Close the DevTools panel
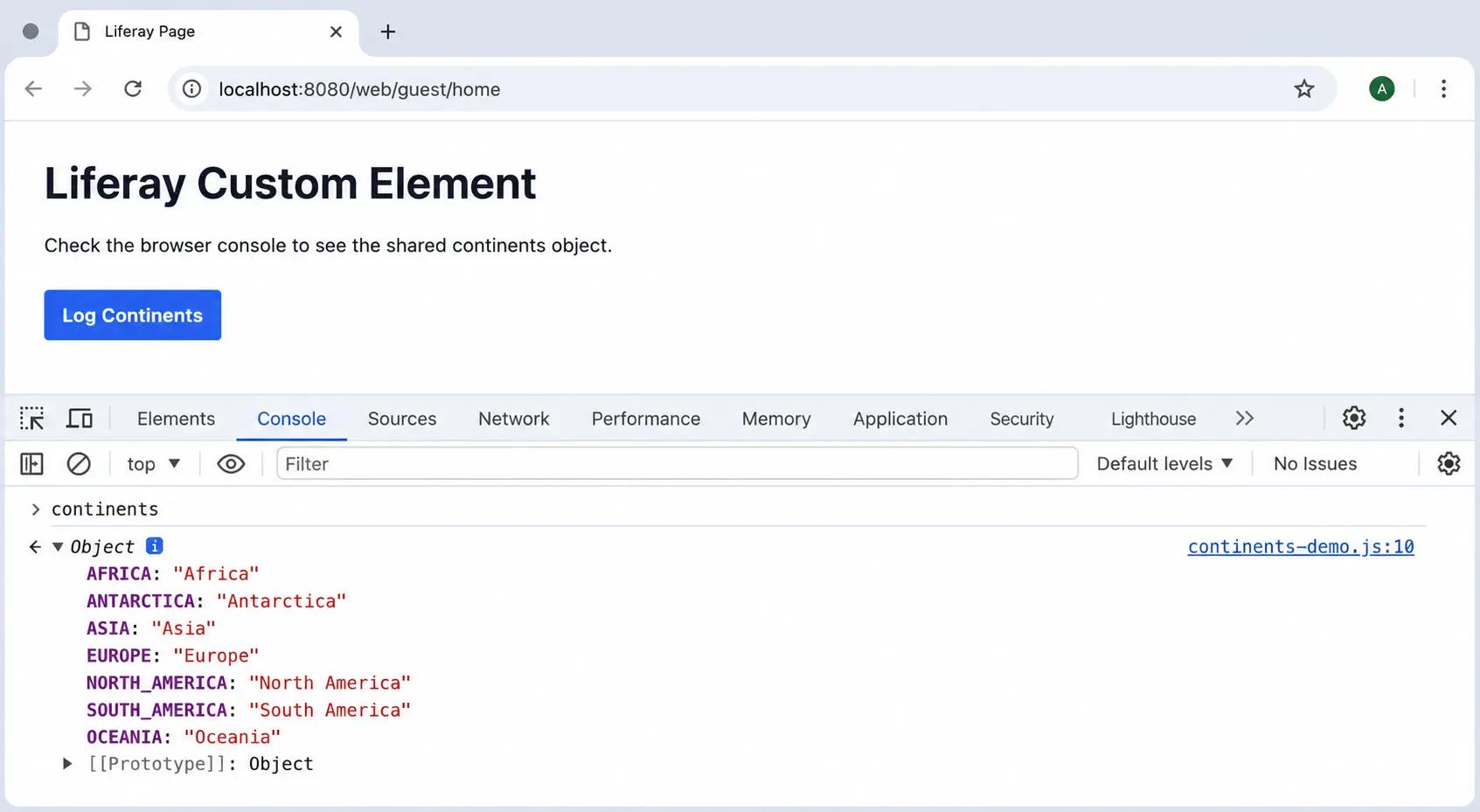 tap(1449, 418)
